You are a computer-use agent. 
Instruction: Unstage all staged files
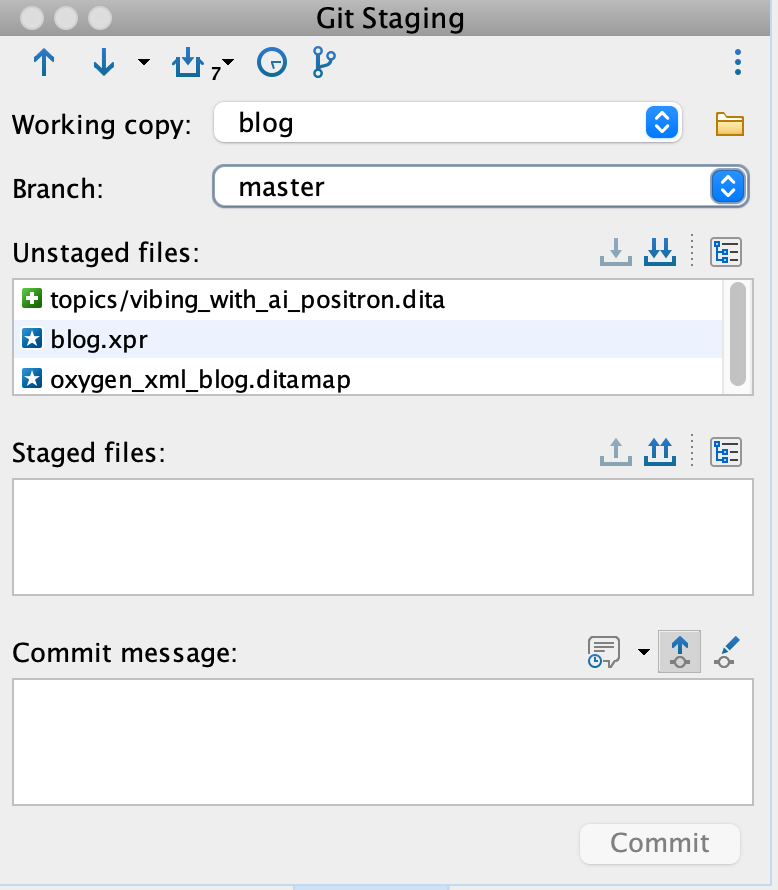659,452
